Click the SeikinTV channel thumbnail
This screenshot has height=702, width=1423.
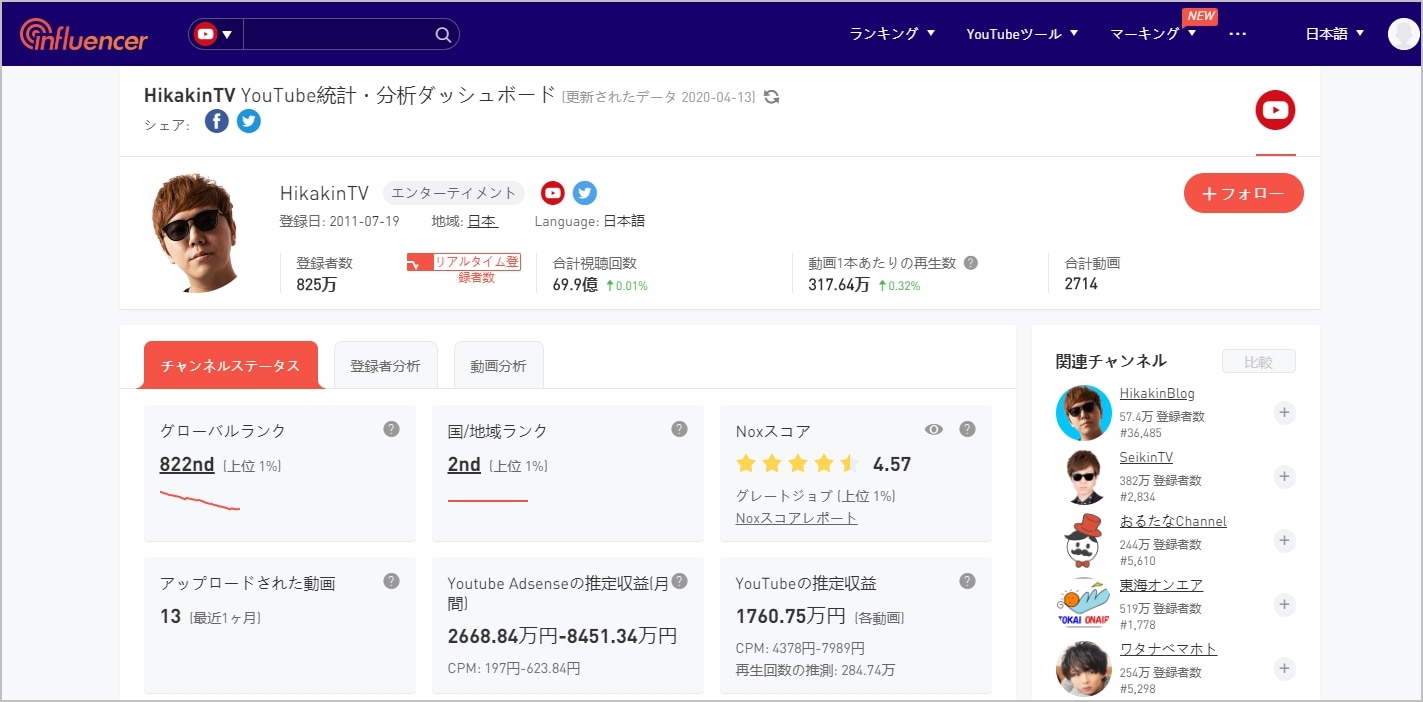click(1084, 477)
